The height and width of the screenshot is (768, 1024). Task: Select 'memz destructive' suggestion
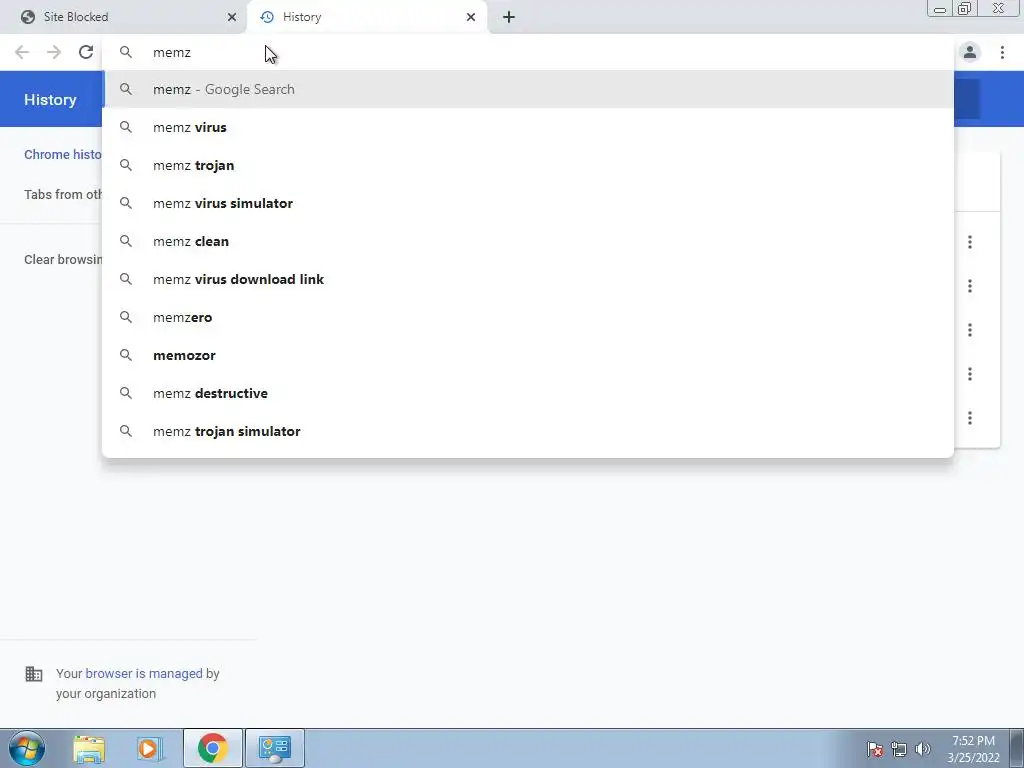pos(528,392)
